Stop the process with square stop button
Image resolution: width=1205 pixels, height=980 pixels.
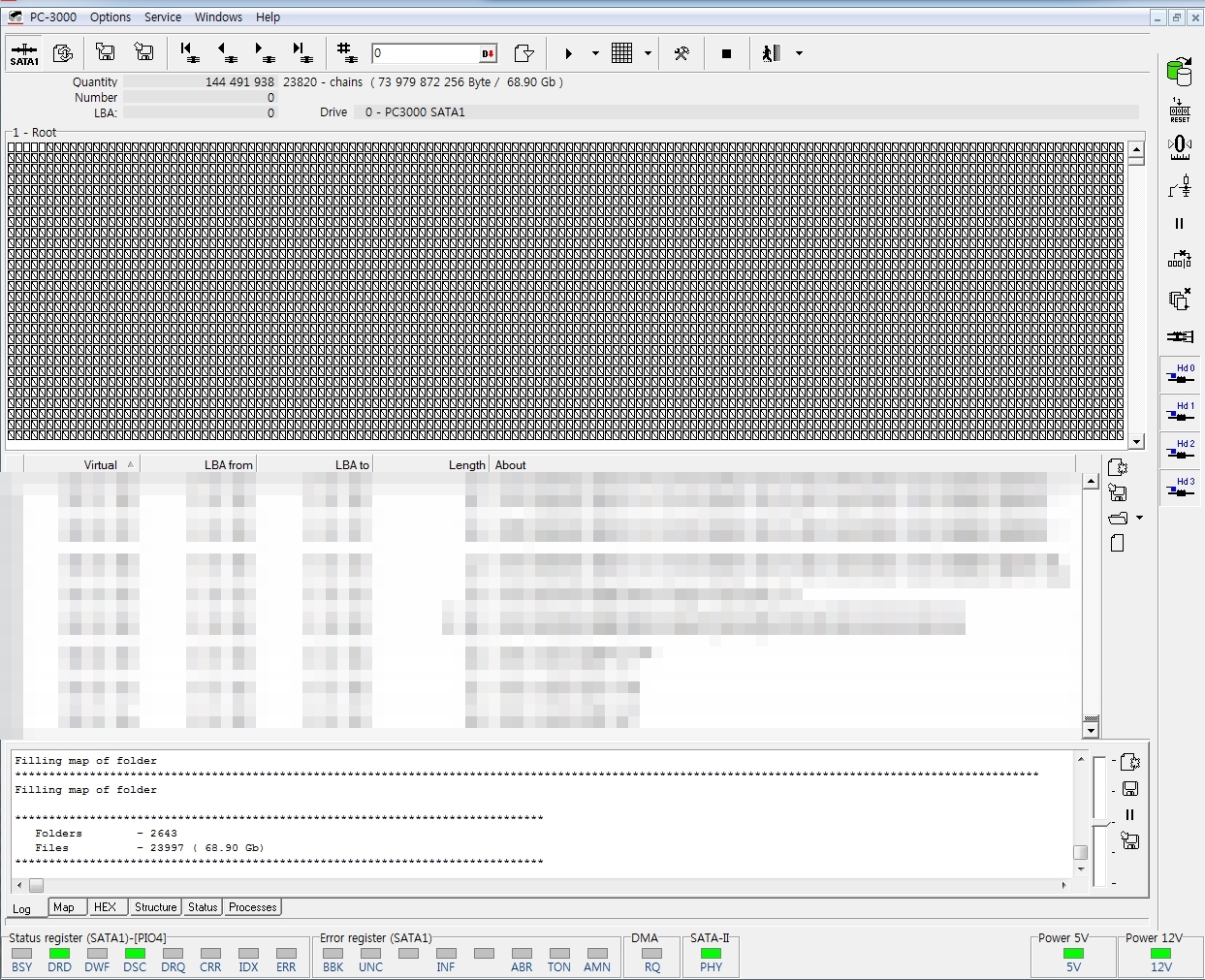pos(726,53)
